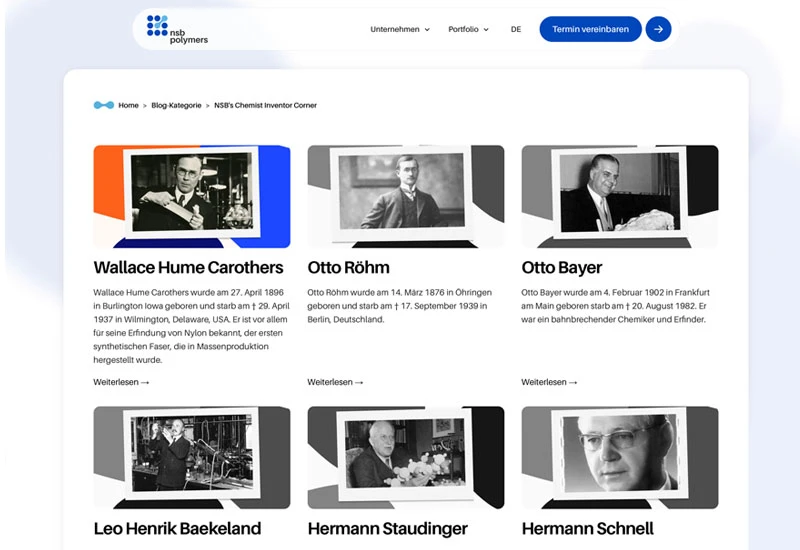The image size is (800, 550).
Task: Open Wallace Hume Carothers photo
Action: [x=192, y=196]
